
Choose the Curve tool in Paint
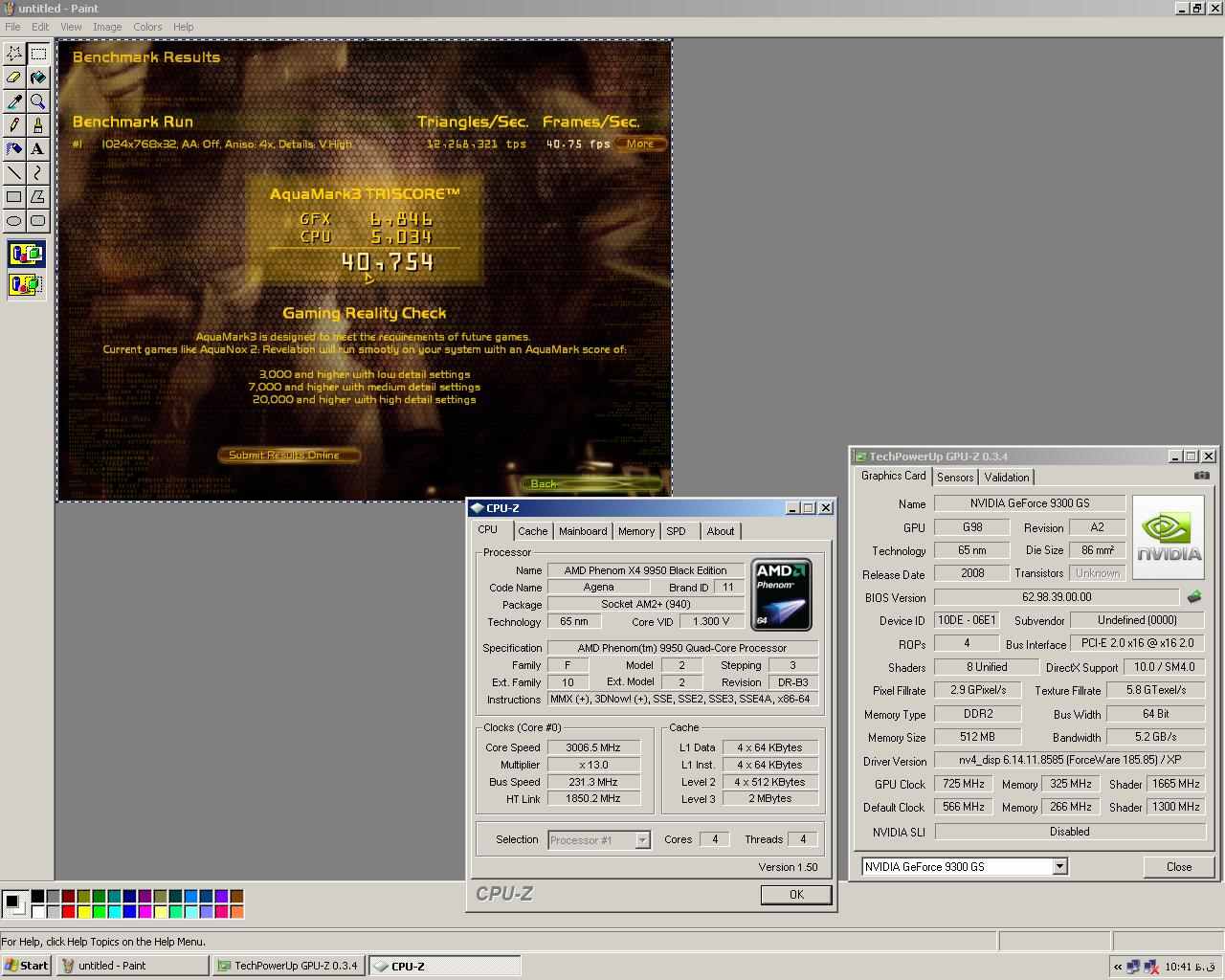click(38, 173)
